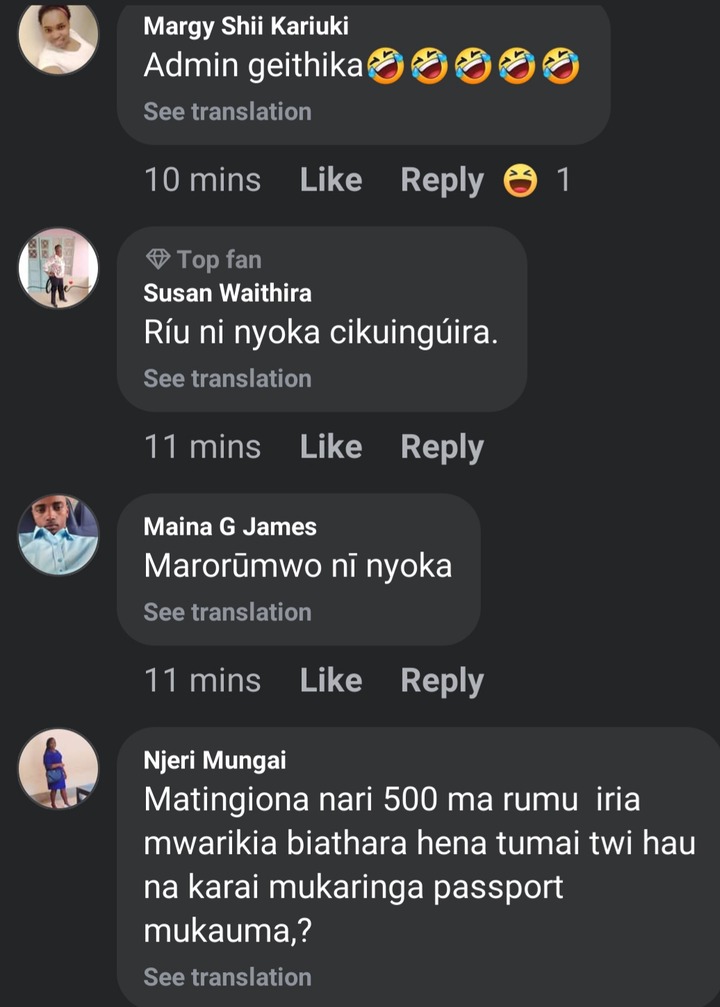Like Maina G James's comment
This screenshot has height=1007, width=720.
pyautogui.click(x=330, y=680)
